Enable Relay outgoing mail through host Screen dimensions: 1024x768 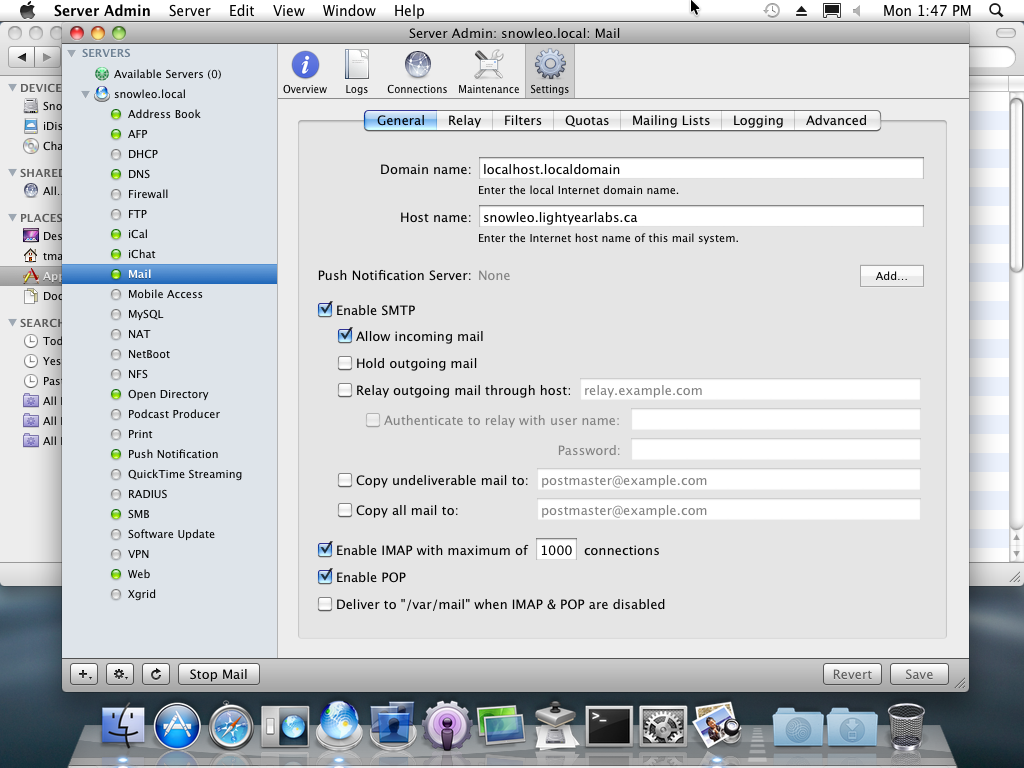point(345,390)
